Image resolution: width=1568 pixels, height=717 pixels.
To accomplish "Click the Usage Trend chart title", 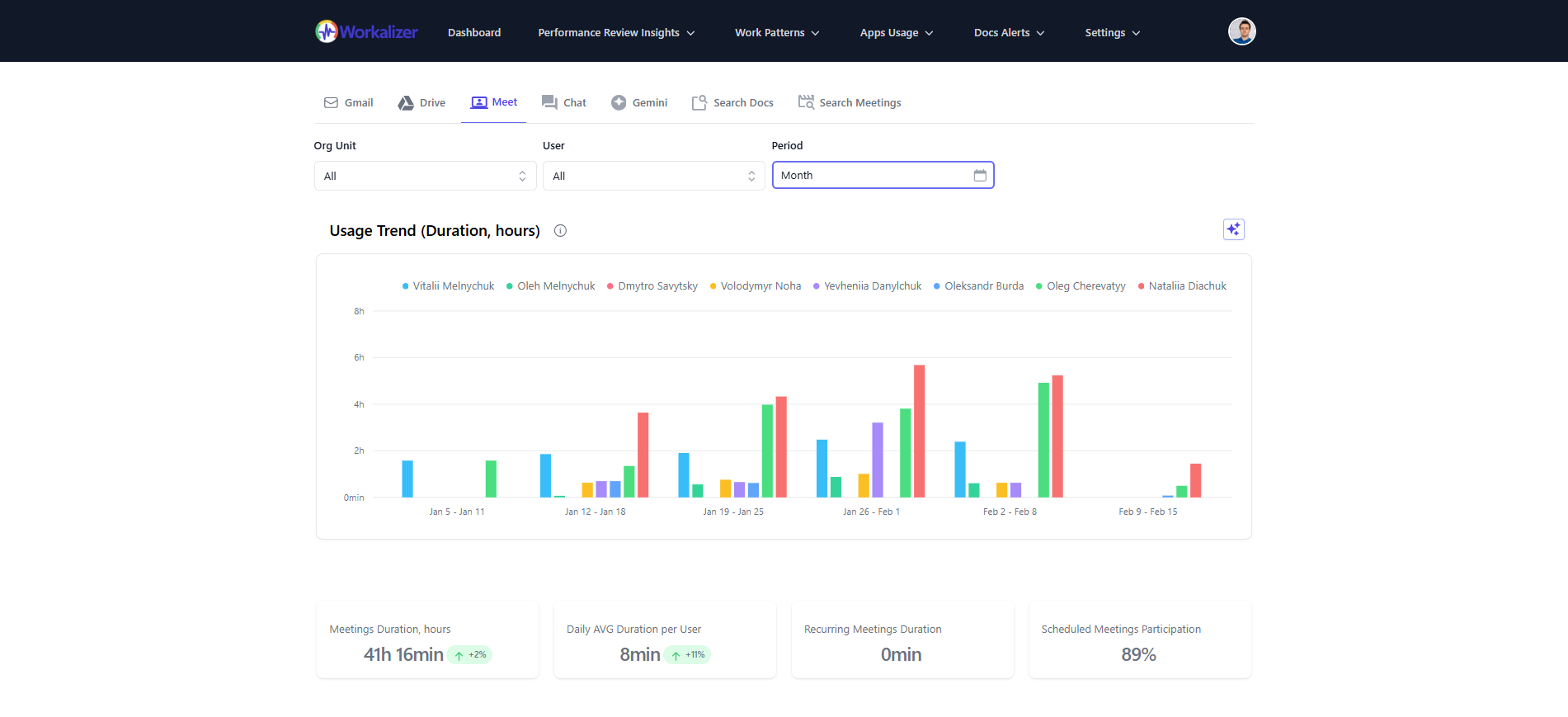I will coord(435,231).
